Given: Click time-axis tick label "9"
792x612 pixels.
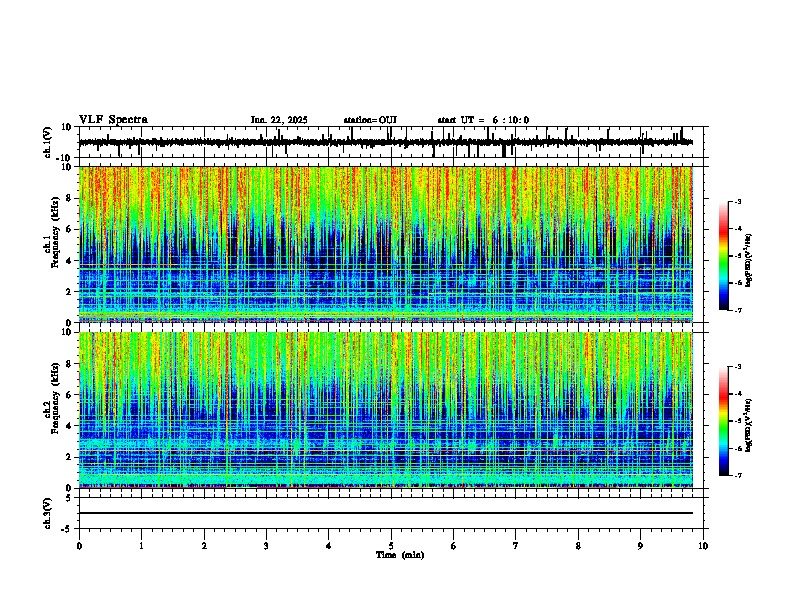Looking at the screenshot, I should click(640, 546).
